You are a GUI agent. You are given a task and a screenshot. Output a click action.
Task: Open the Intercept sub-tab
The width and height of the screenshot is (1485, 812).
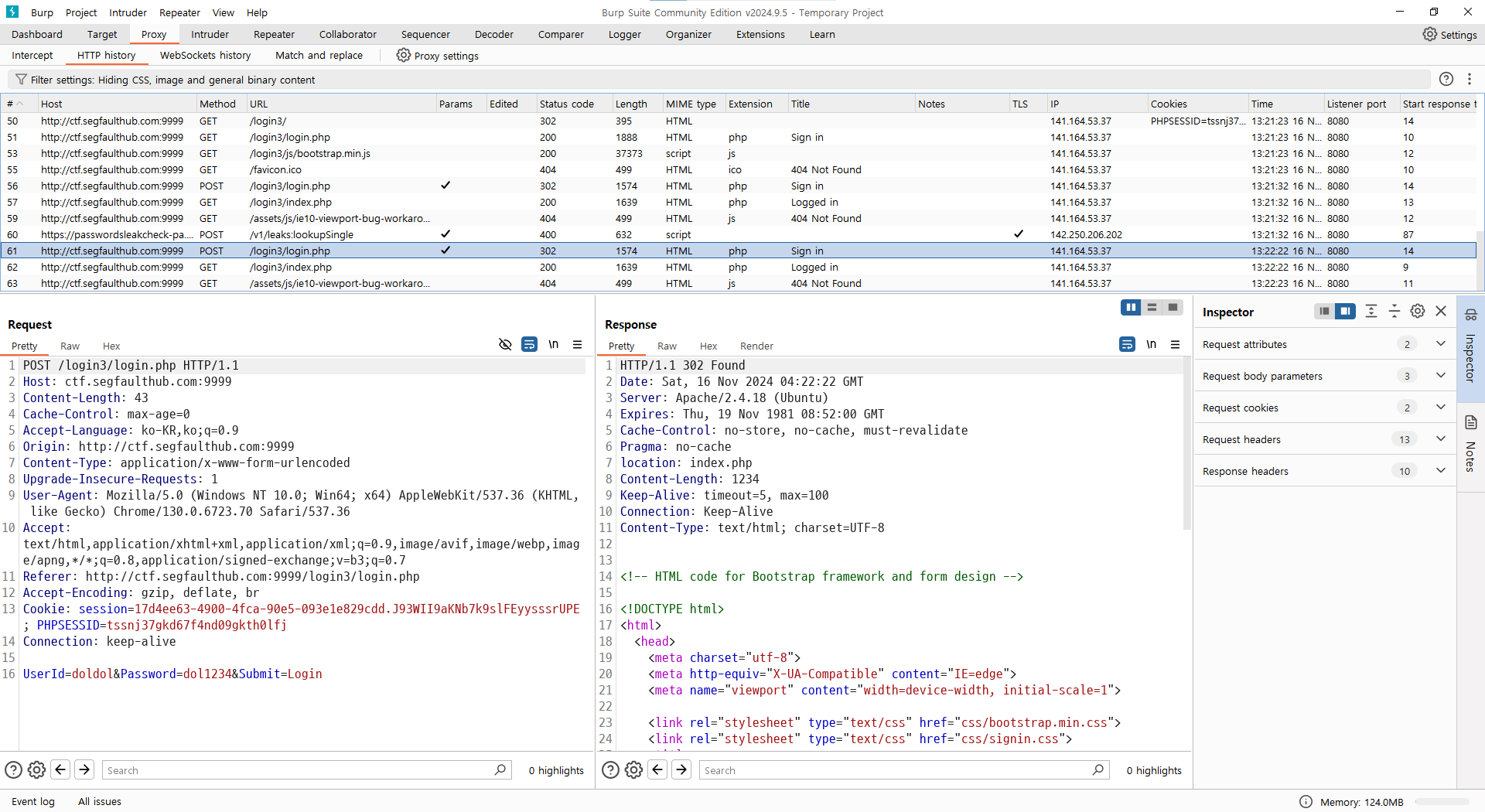[32, 56]
